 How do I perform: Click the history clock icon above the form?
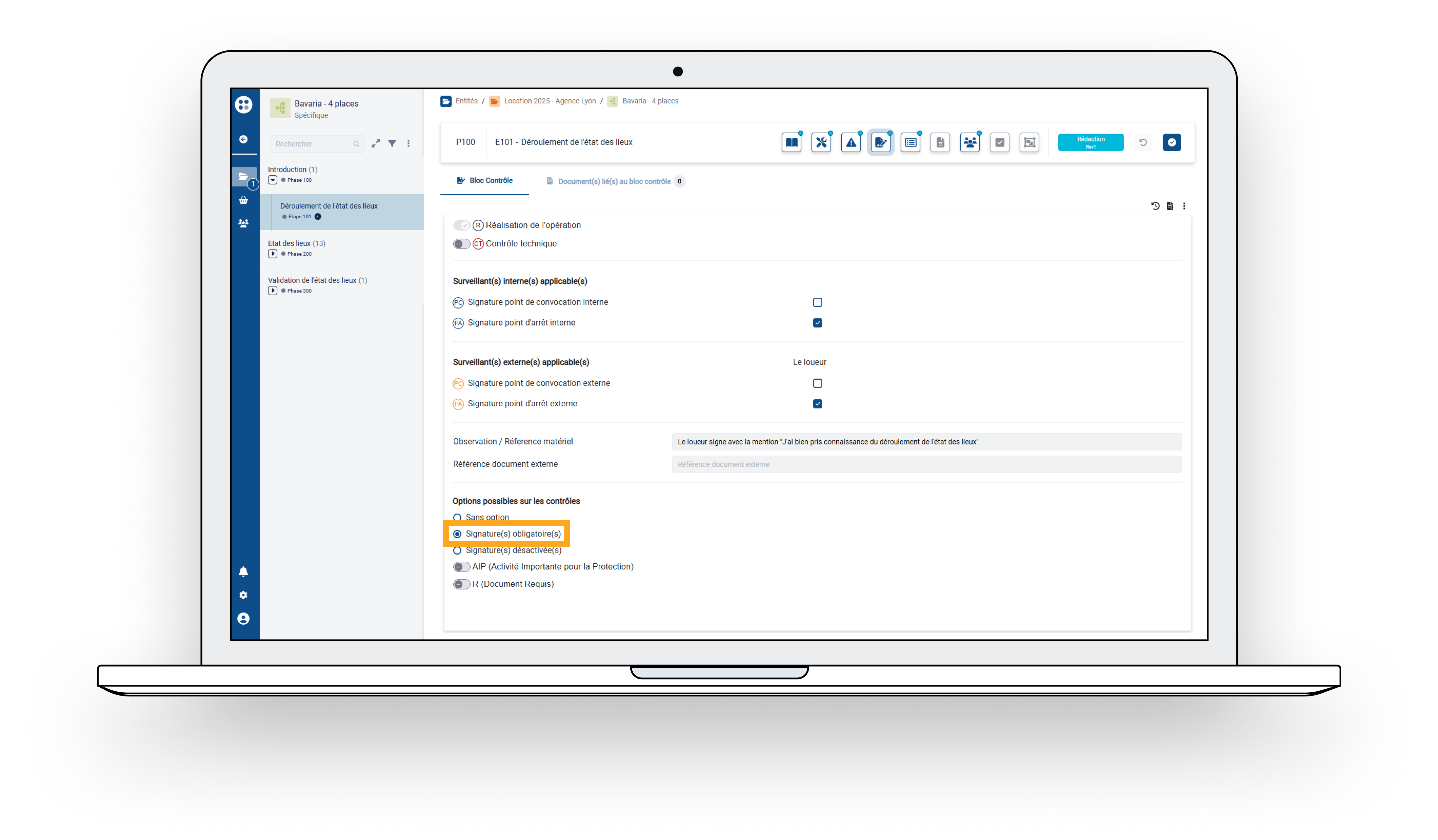point(1155,206)
